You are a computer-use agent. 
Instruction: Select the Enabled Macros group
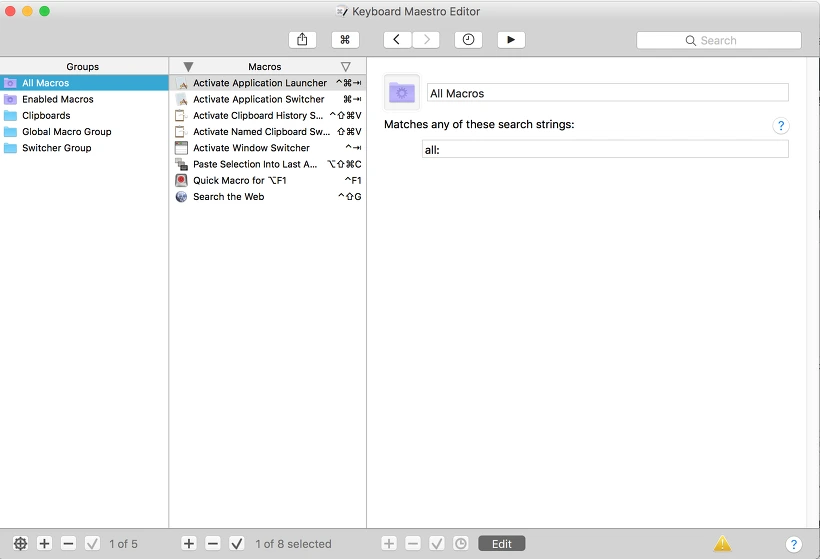coord(84,99)
